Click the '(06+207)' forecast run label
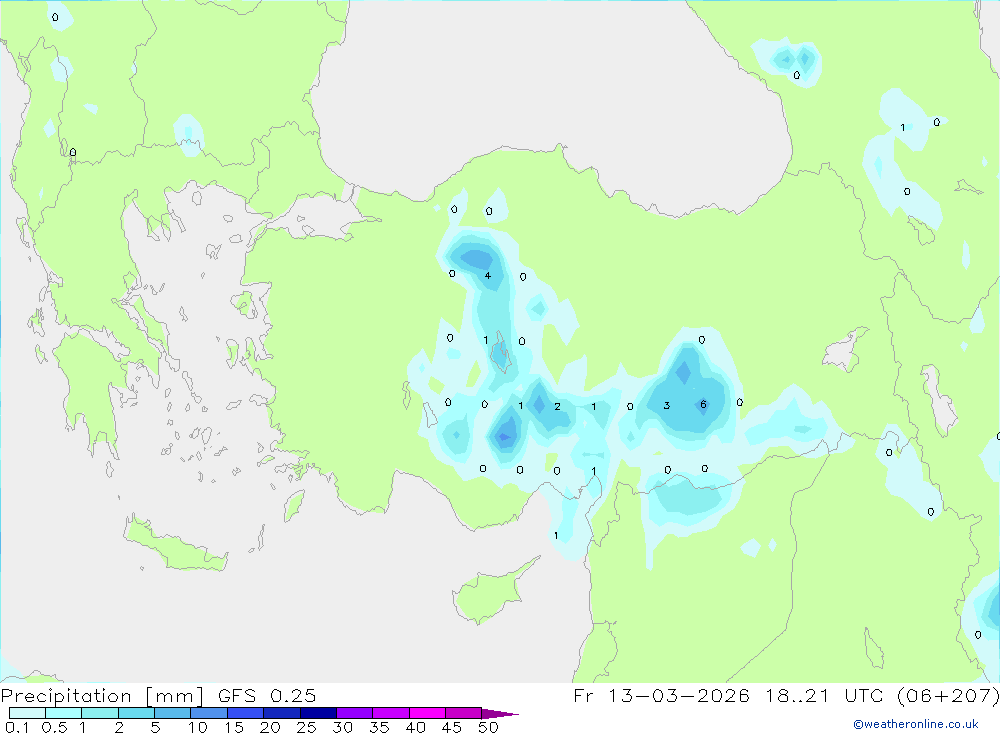 coord(948,695)
